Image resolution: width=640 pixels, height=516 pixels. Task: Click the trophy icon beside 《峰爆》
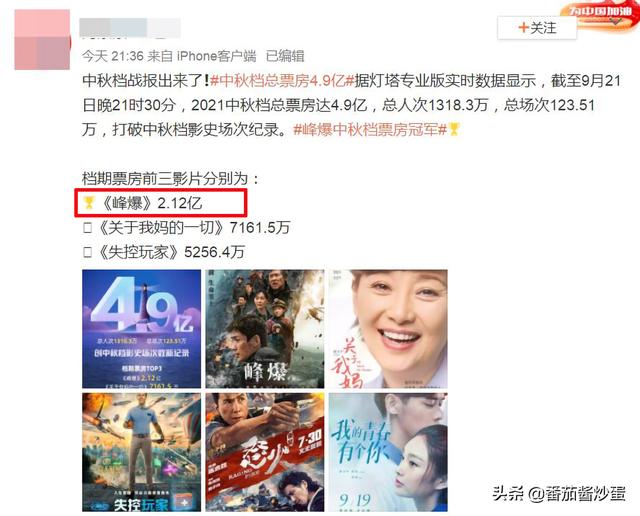89,202
